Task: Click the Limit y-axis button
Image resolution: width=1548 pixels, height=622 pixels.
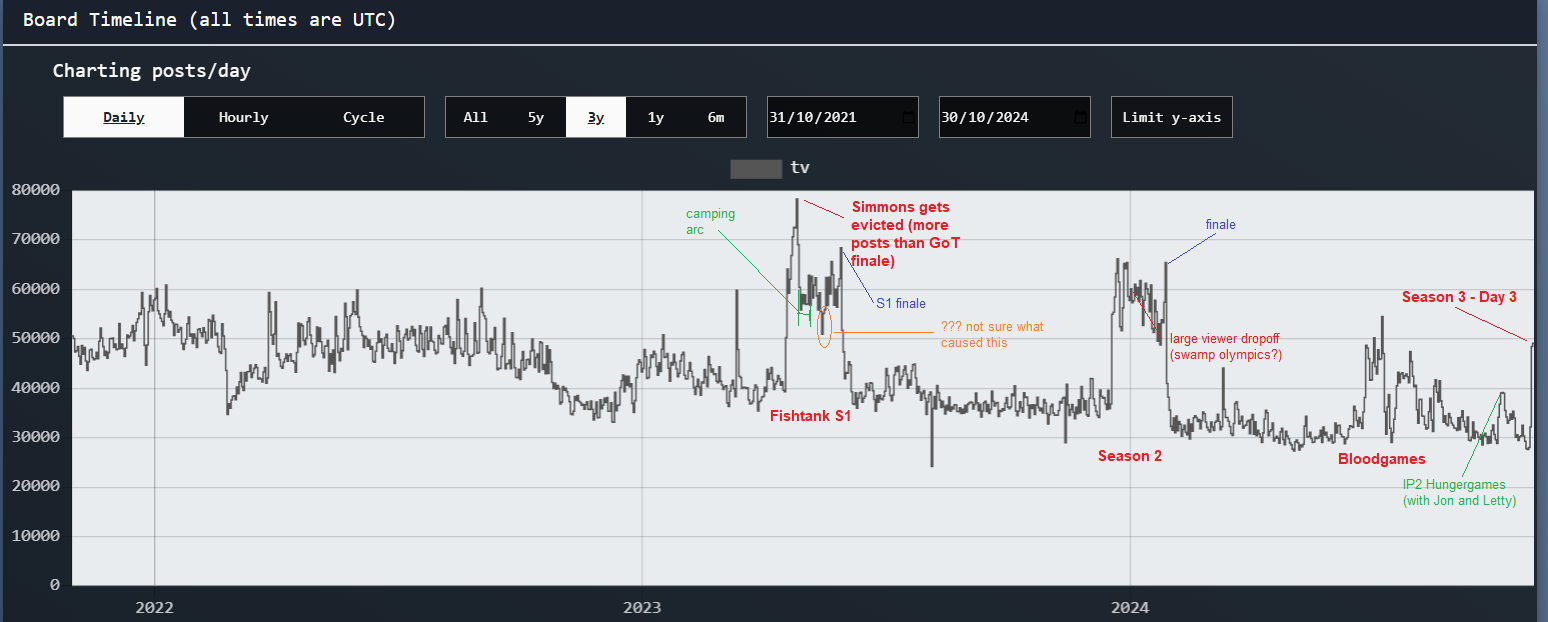Action: coord(1172,117)
